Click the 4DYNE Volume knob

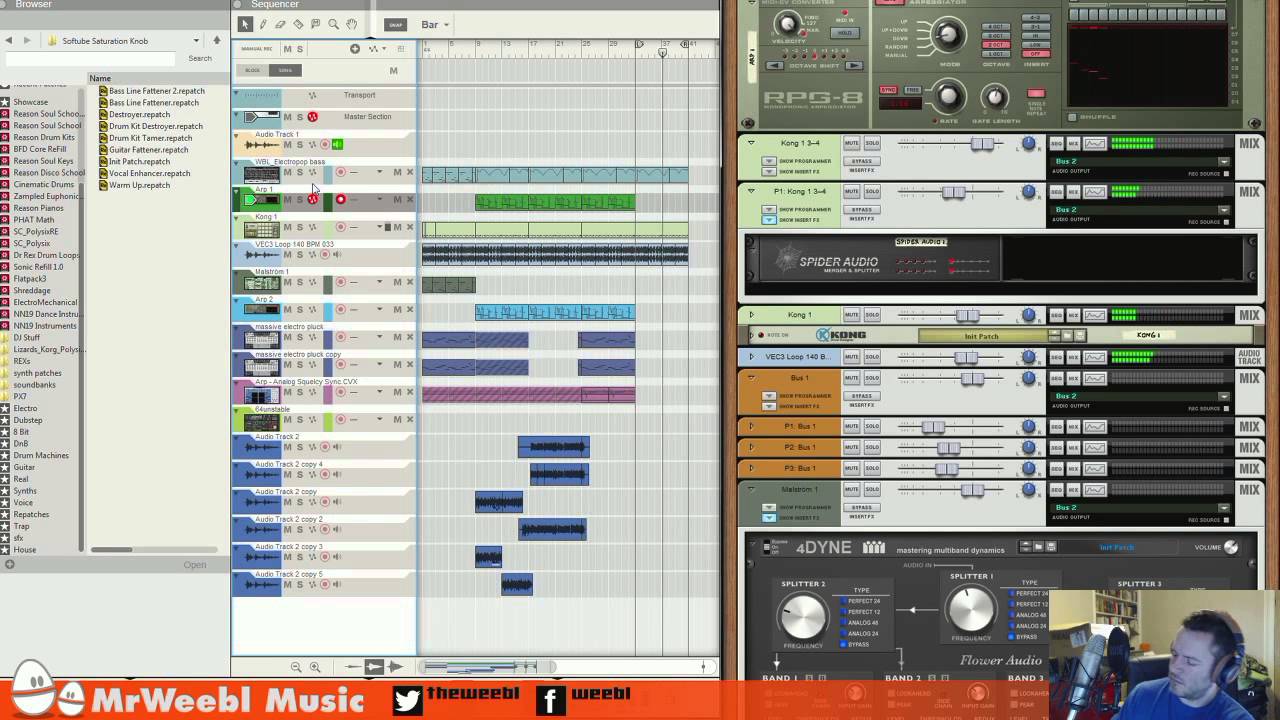click(x=1231, y=547)
